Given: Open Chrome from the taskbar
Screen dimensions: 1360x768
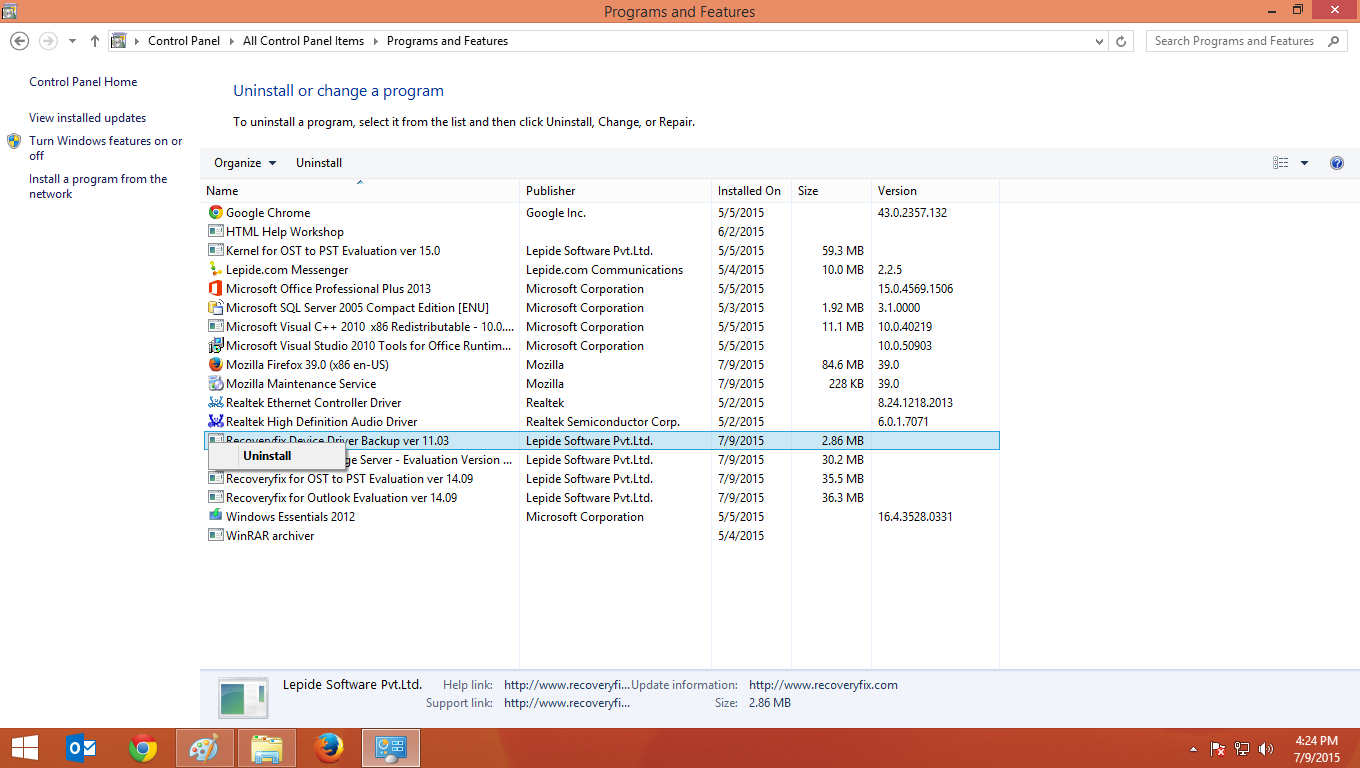Looking at the screenshot, I should pos(143,748).
